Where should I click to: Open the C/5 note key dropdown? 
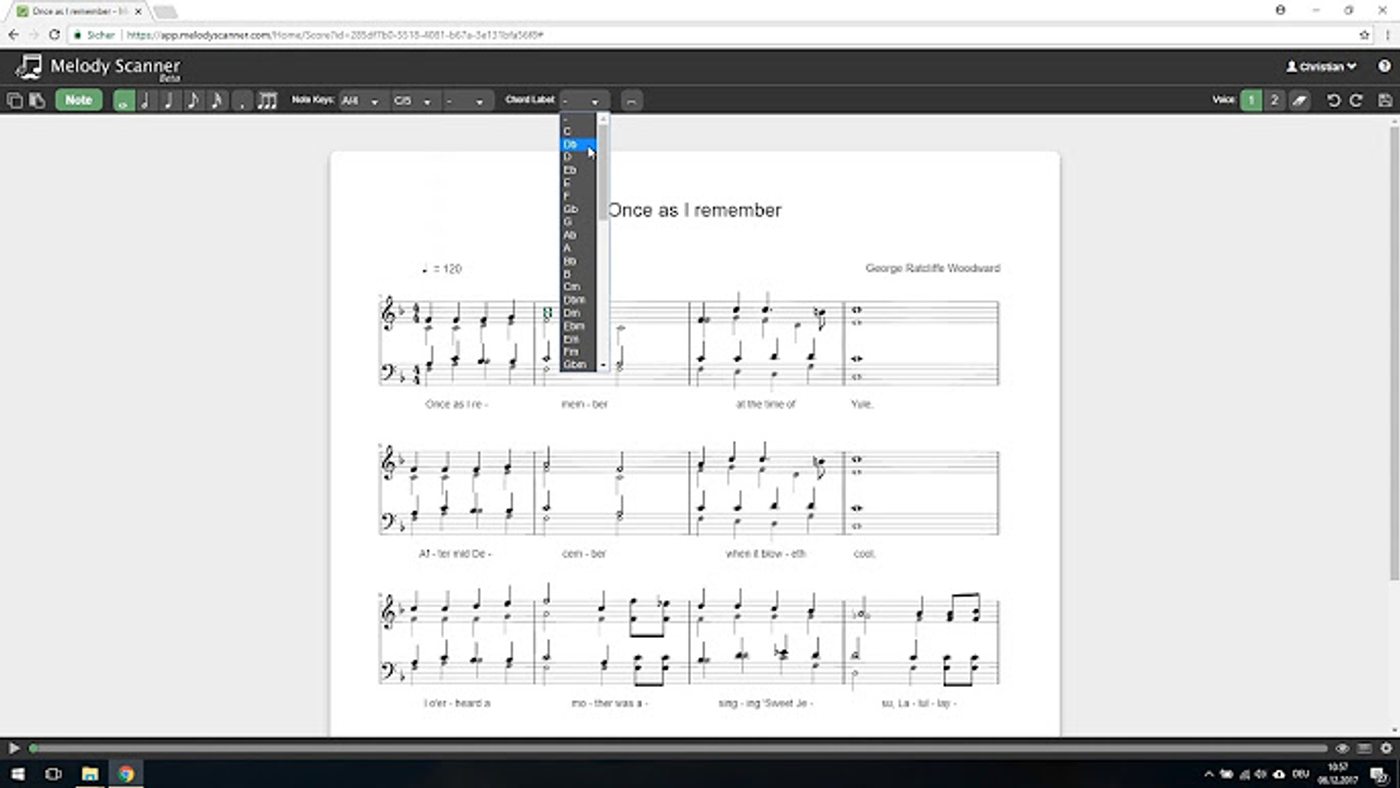(415, 101)
